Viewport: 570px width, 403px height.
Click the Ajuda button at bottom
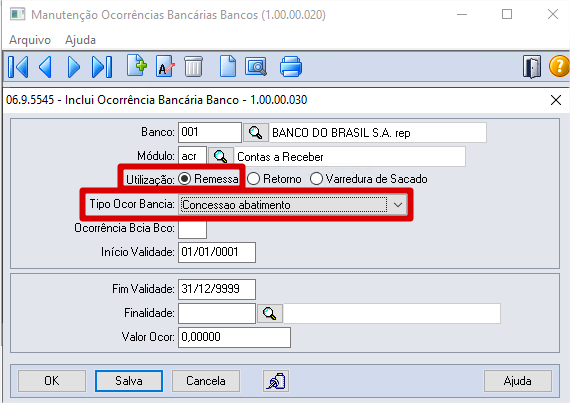pyautogui.click(x=518, y=381)
